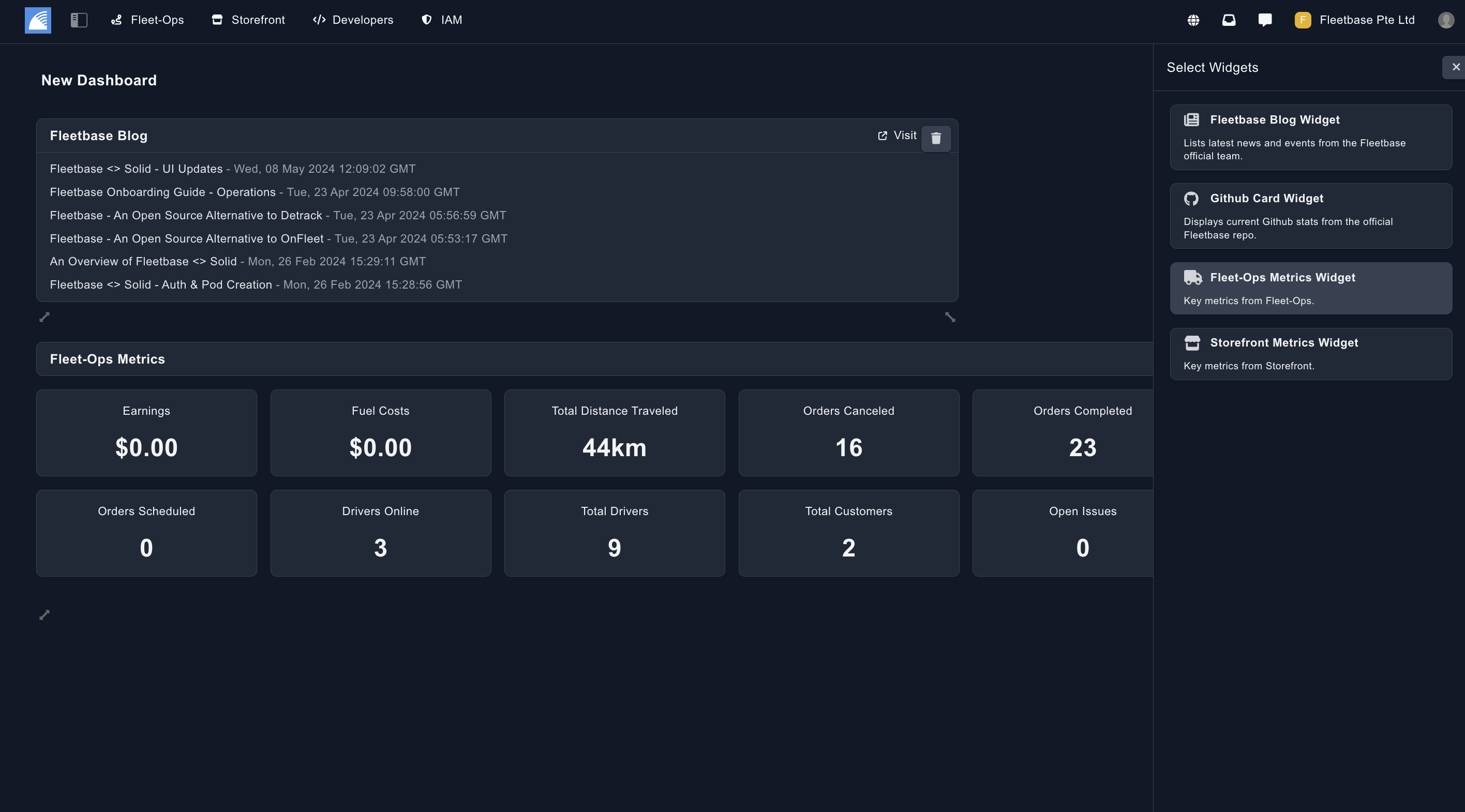Click the Visit link on Fleetbase Blog
Viewport: 1465px width, 812px height.
[x=897, y=136]
